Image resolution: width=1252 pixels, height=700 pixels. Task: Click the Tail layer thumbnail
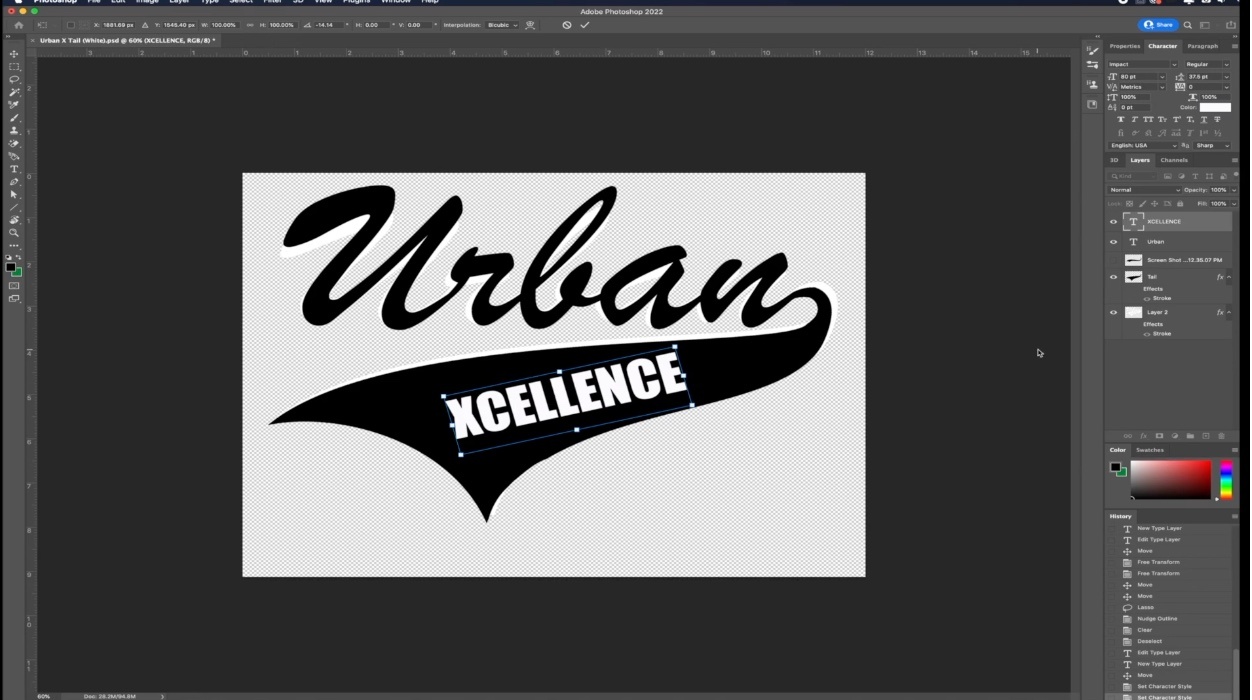(1133, 277)
